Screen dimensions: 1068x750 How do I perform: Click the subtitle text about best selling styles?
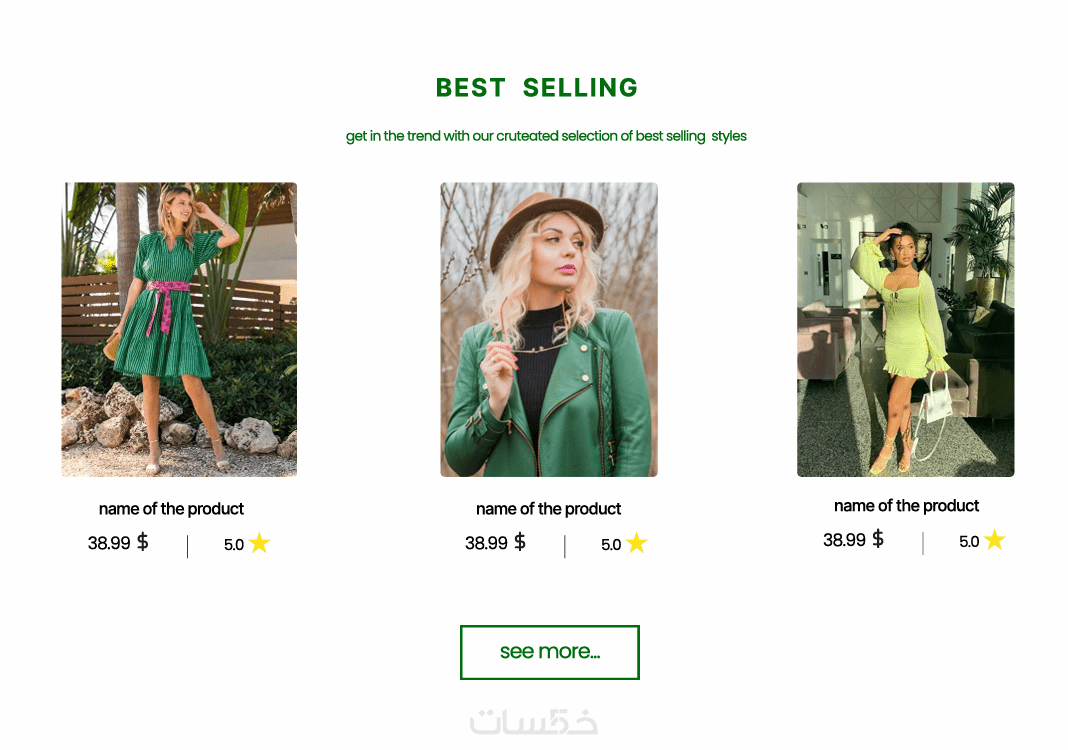[546, 136]
